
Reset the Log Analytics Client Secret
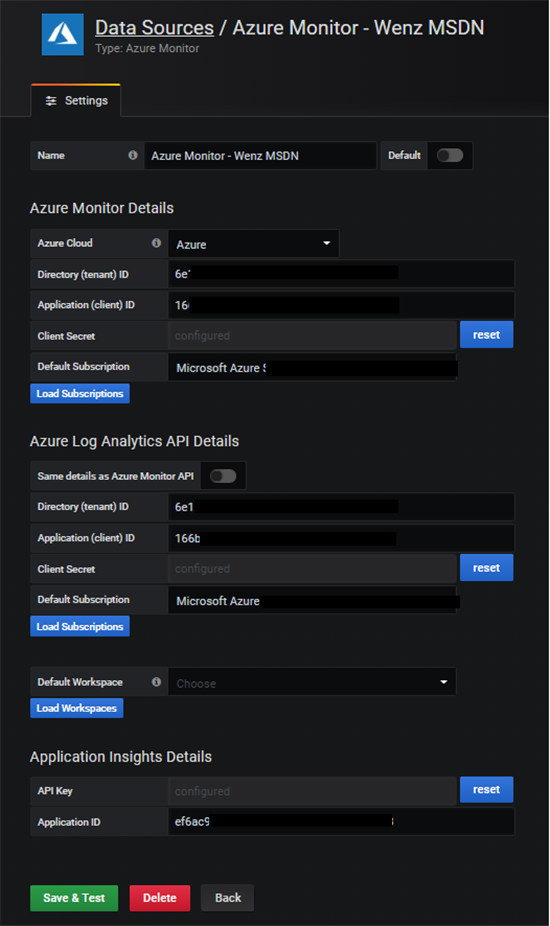486,568
